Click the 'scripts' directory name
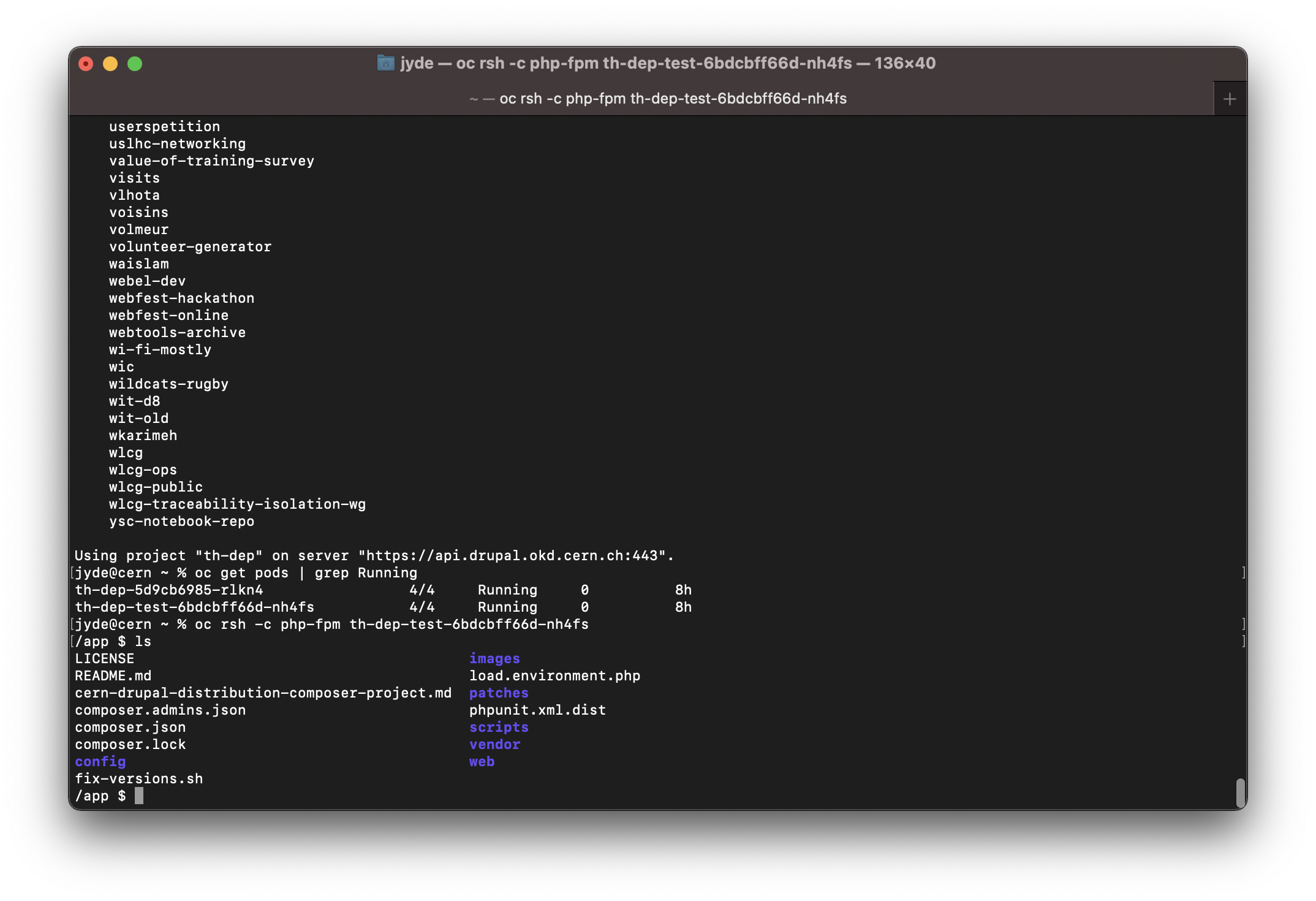 (499, 728)
